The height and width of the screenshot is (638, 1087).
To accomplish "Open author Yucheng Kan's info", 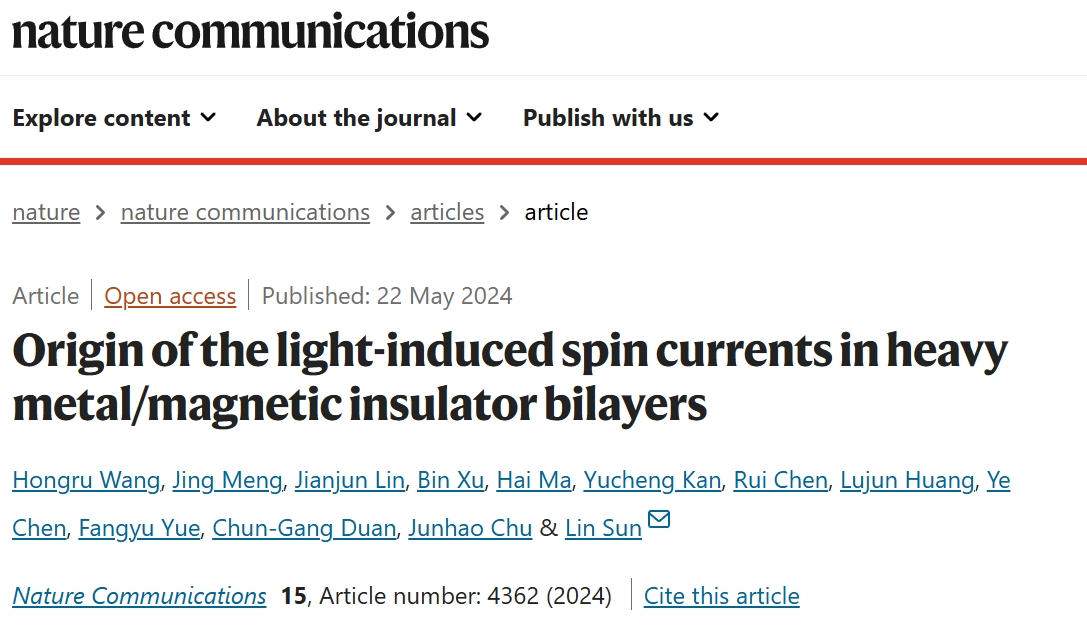I will coord(652,481).
